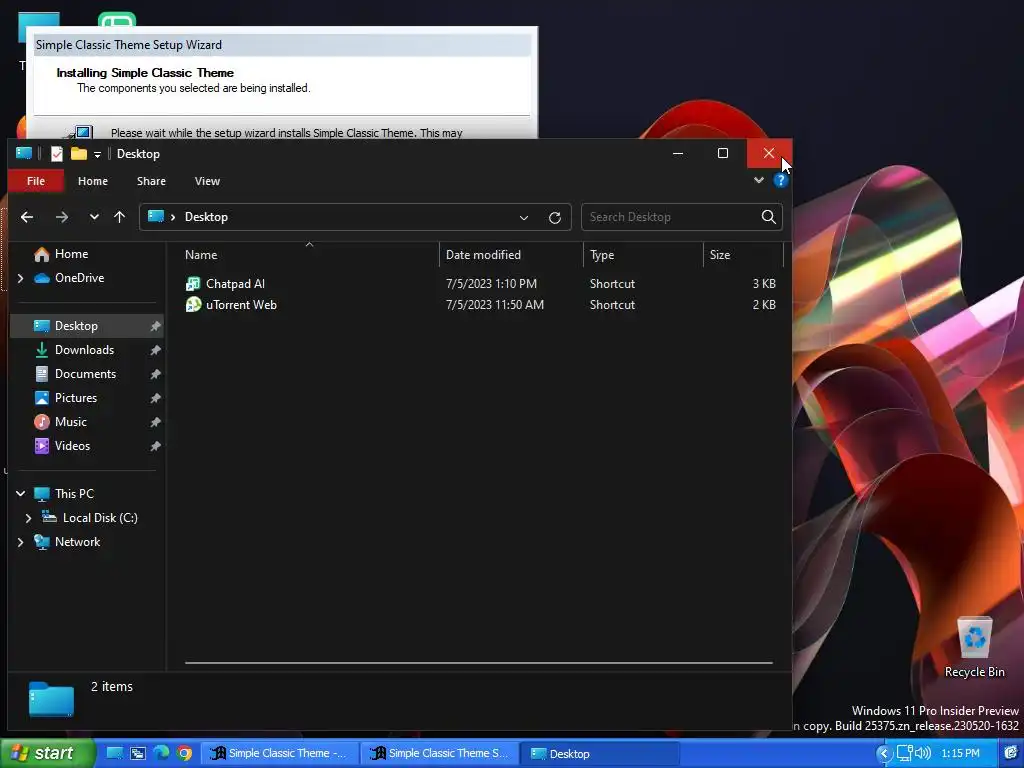Click the Show Desktop quick launch icon
Viewport: 1024px width, 768px height.
click(114, 754)
